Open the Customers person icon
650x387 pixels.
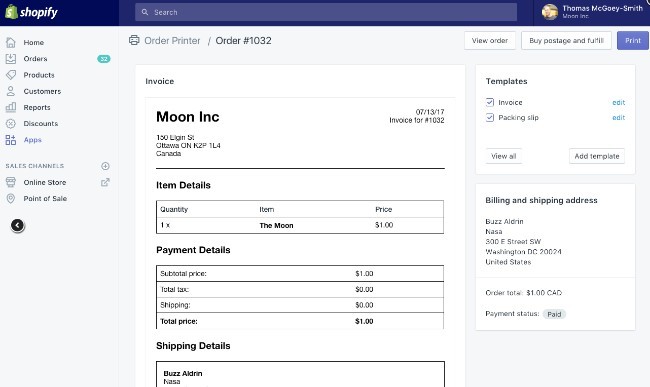pyautogui.click(x=11, y=91)
